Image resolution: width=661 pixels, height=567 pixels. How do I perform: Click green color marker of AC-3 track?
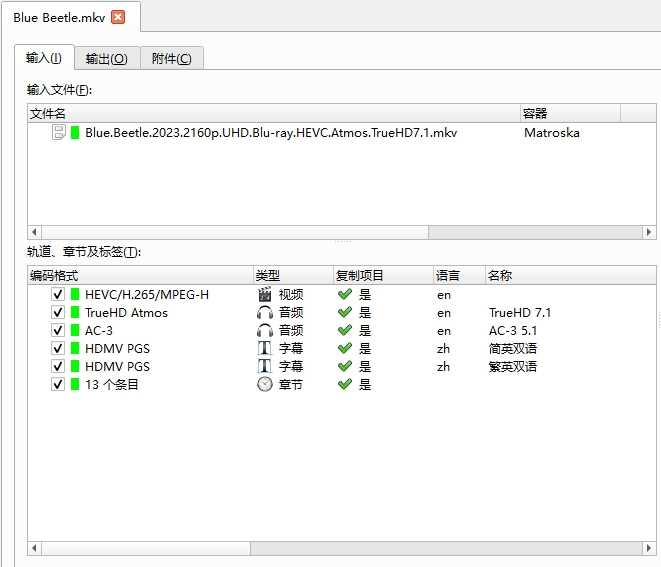pyautogui.click(x=75, y=331)
